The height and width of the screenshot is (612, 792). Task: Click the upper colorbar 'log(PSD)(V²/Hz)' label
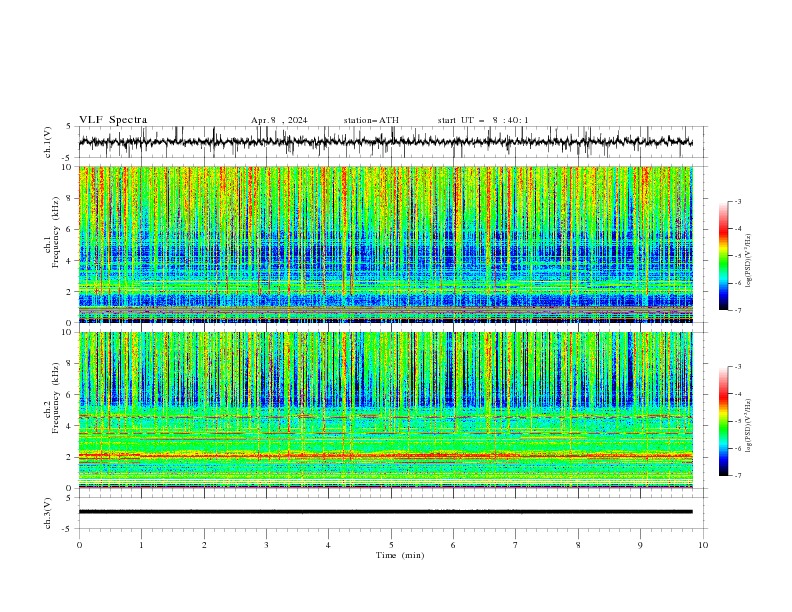[x=748, y=261]
